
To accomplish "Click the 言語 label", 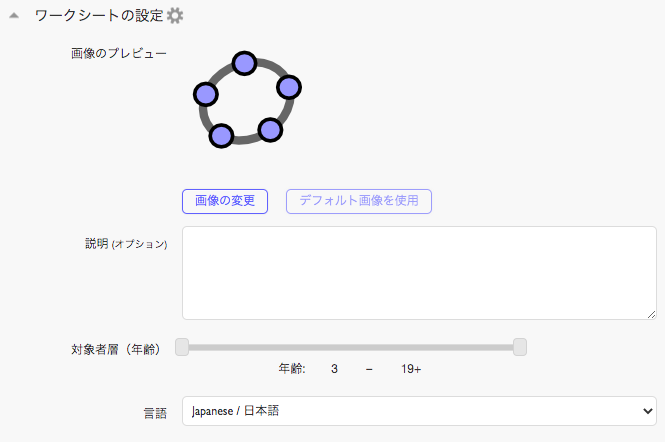I will (x=155, y=413).
